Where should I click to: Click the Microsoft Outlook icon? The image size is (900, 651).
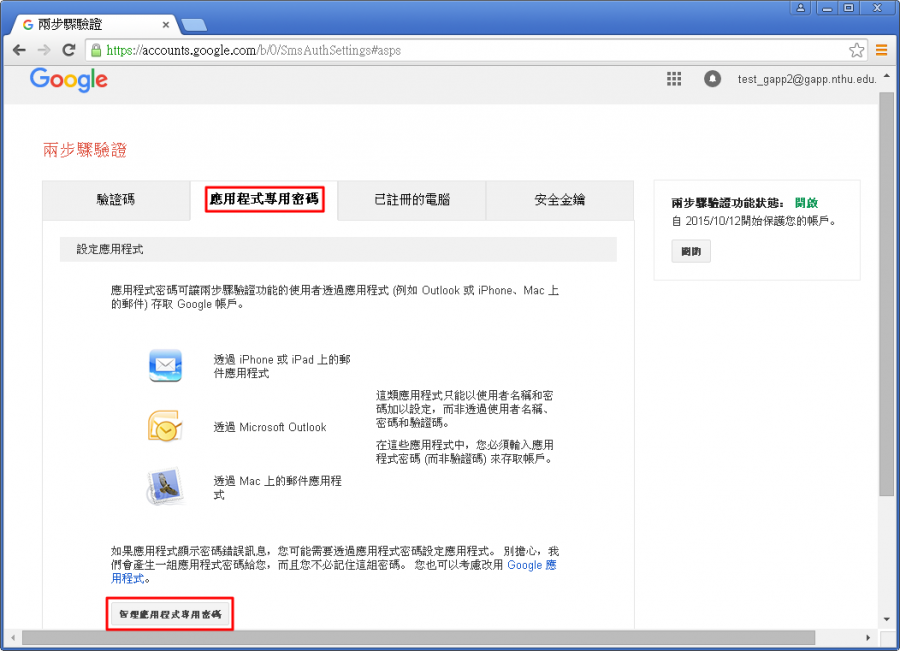click(164, 427)
